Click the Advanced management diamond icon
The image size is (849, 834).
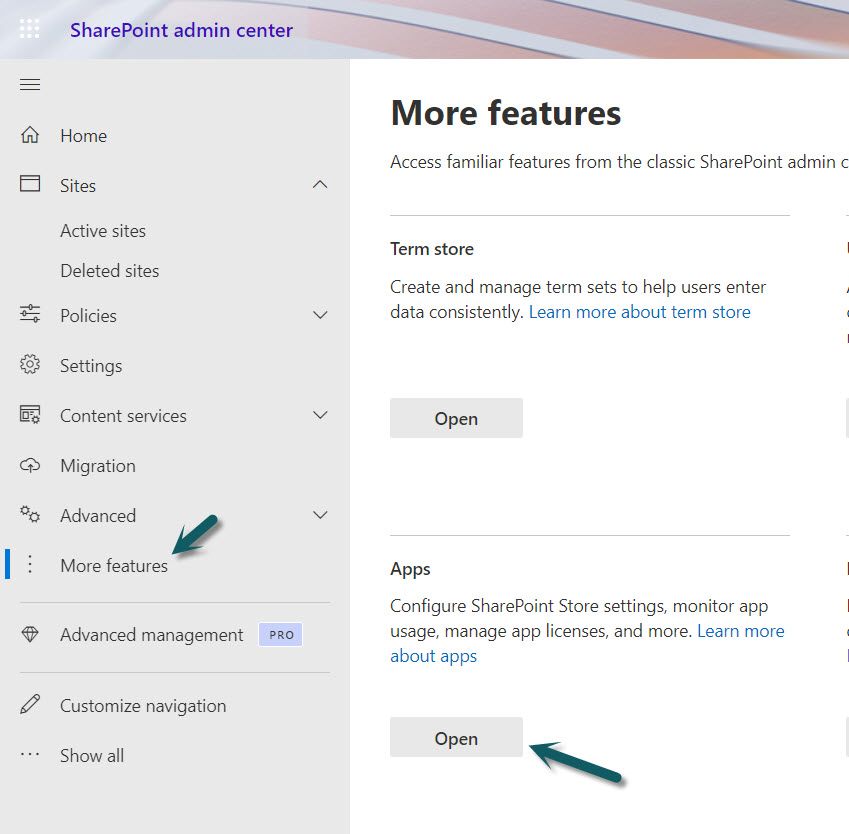click(30, 635)
